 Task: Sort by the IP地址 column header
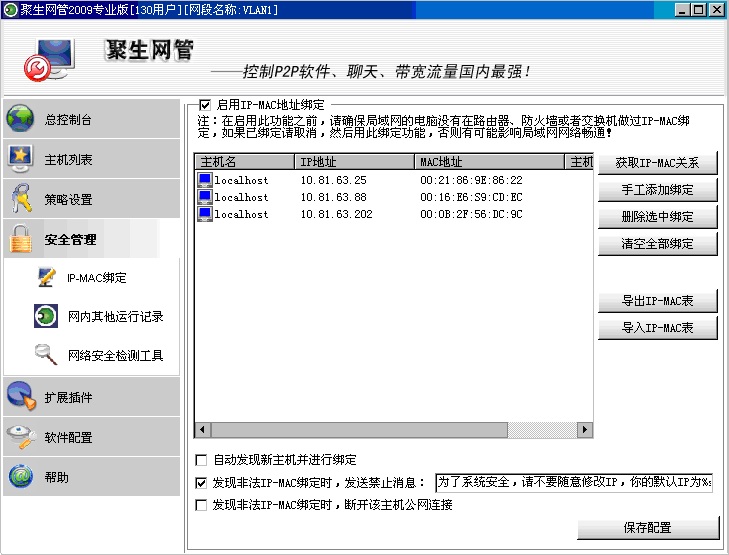point(354,162)
